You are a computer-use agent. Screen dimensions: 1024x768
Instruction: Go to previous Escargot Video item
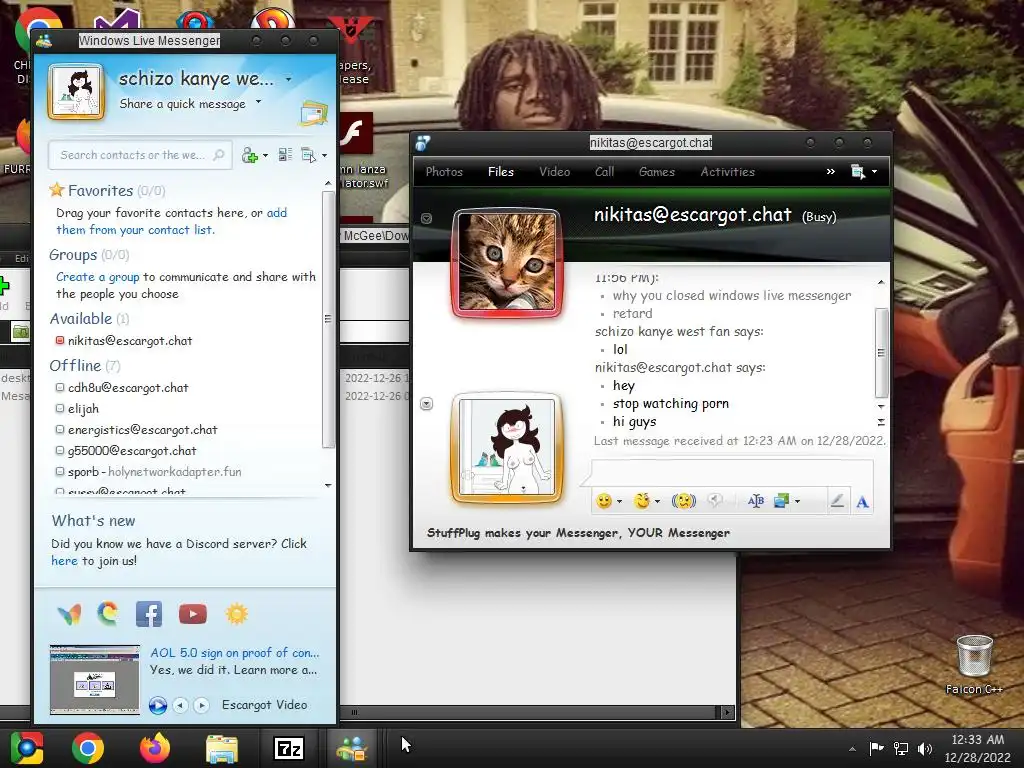point(180,705)
